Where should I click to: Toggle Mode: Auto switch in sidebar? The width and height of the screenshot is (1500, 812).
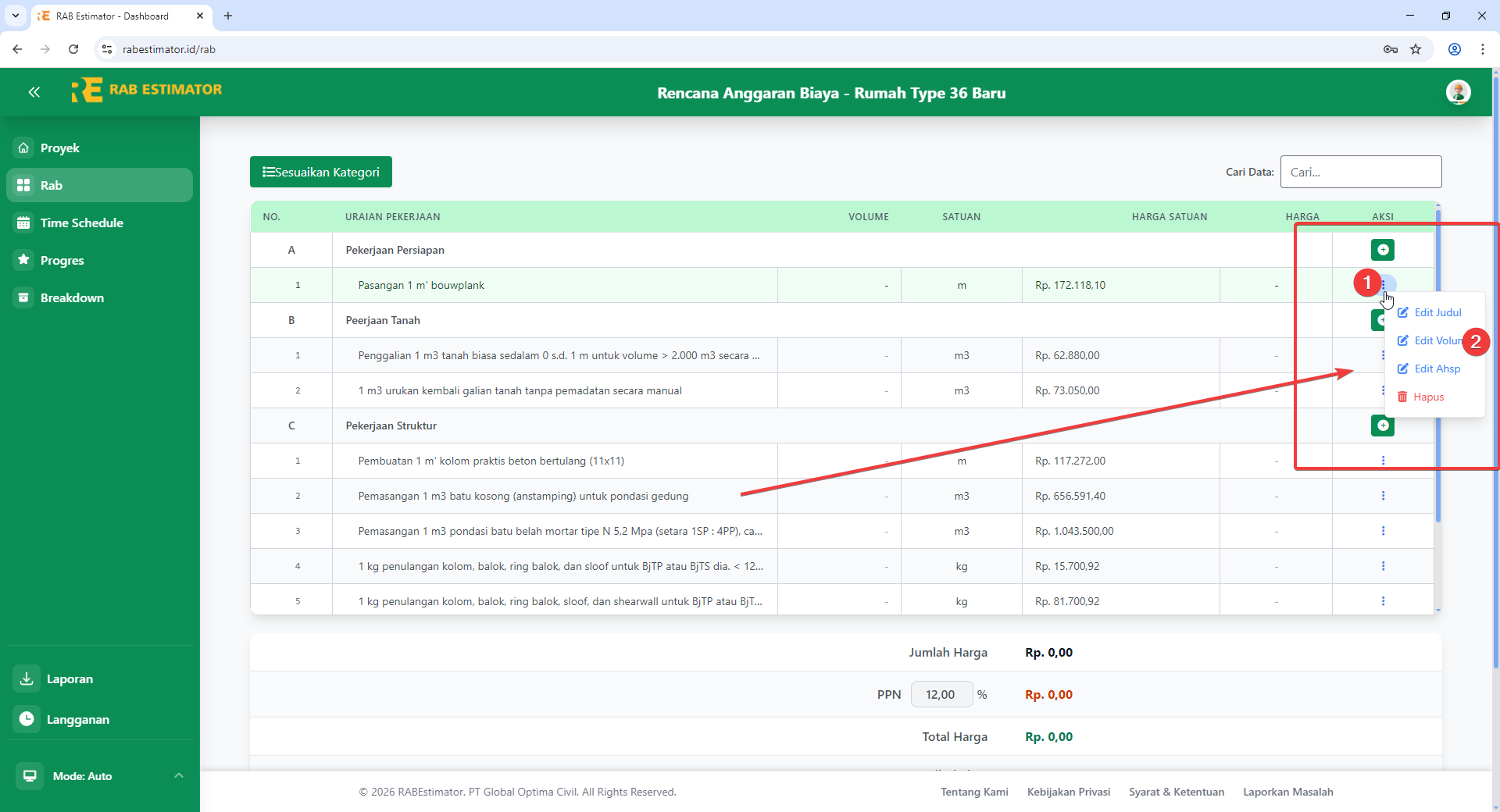(30, 775)
